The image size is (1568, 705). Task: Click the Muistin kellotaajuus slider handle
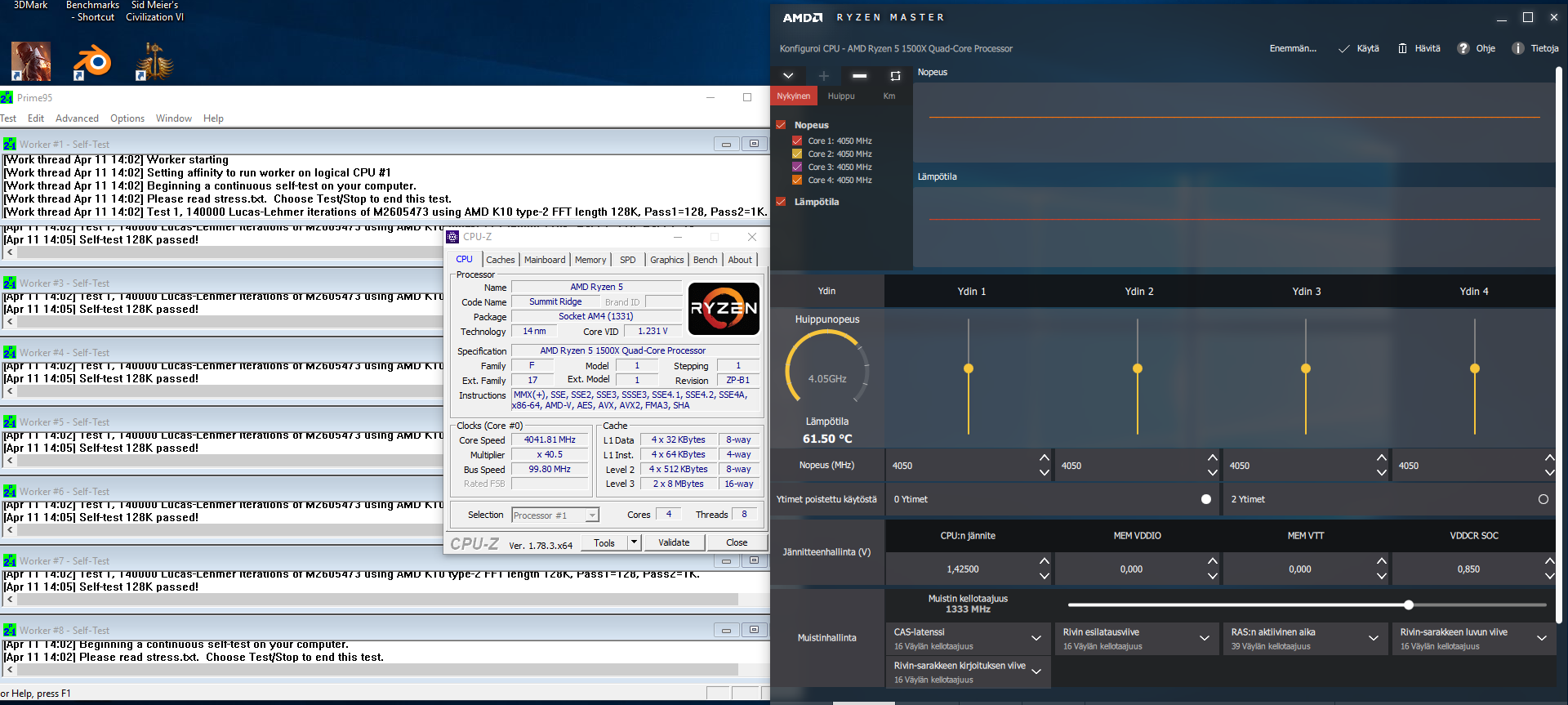pos(1409,605)
